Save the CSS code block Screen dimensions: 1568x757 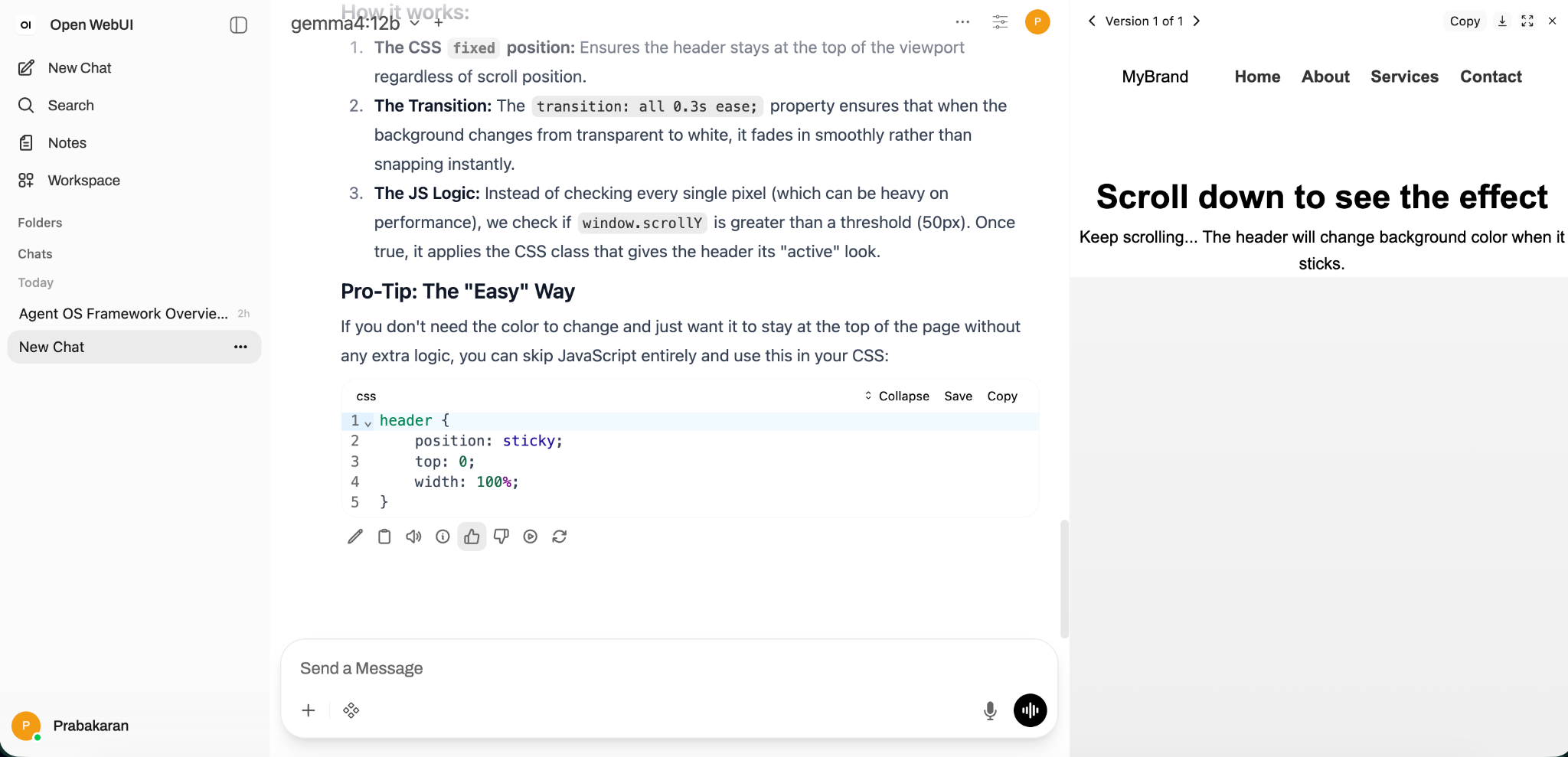[958, 396]
